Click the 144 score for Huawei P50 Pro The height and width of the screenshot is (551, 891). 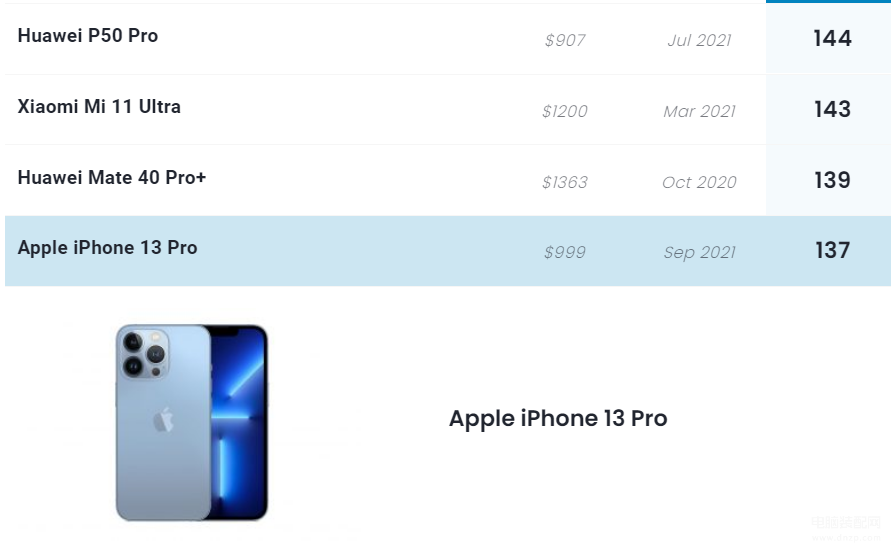pyautogui.click(x=832, y=38)
